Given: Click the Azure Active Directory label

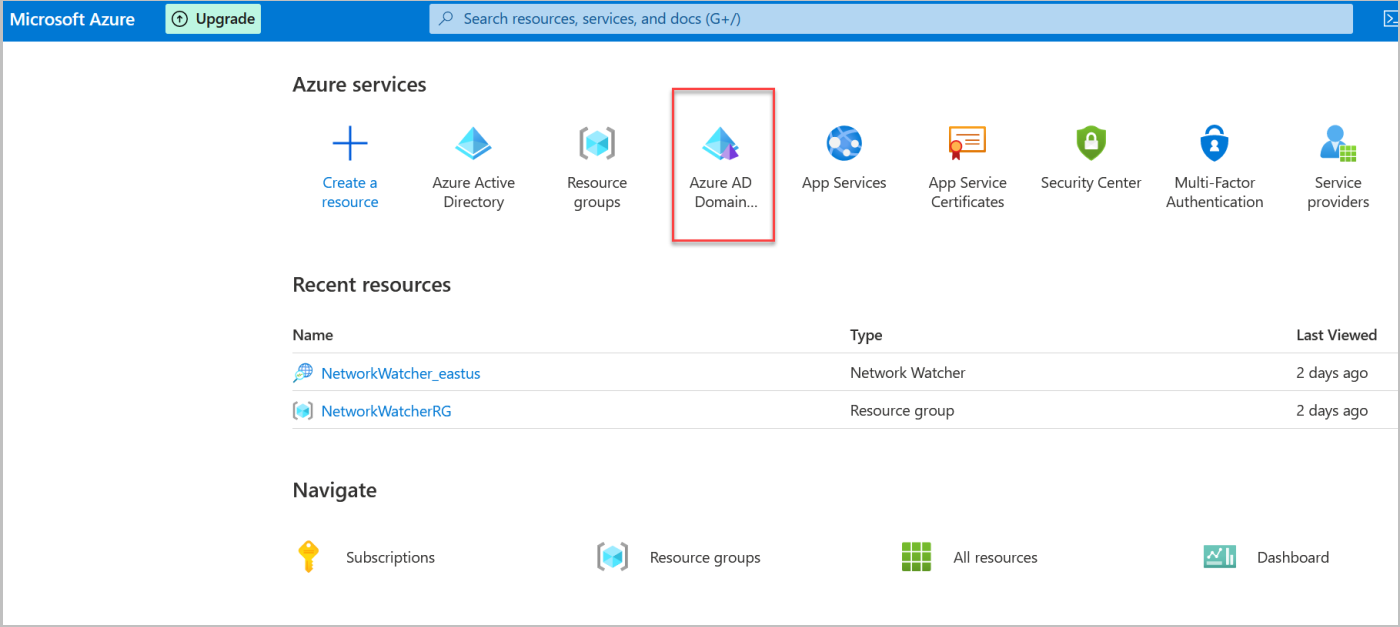Looking at the screenshot, I should (473, 192).
